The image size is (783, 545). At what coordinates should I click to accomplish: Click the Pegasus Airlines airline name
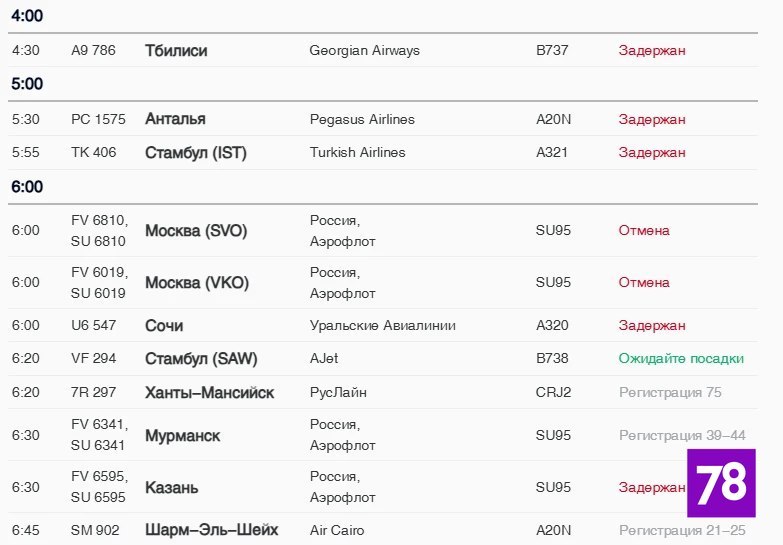[x=362, y=119]
